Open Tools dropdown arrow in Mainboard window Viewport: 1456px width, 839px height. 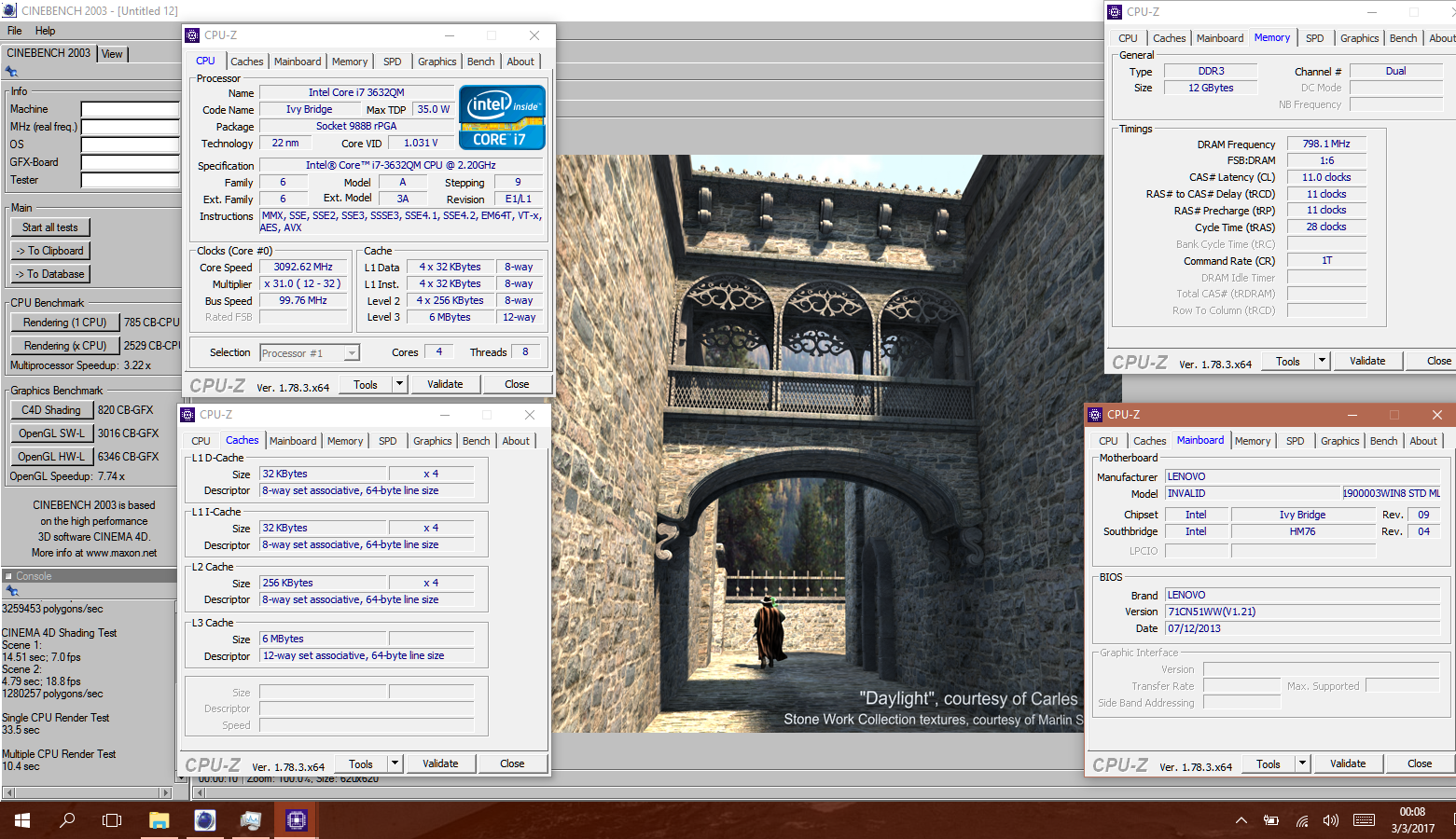click(1302, 763)
